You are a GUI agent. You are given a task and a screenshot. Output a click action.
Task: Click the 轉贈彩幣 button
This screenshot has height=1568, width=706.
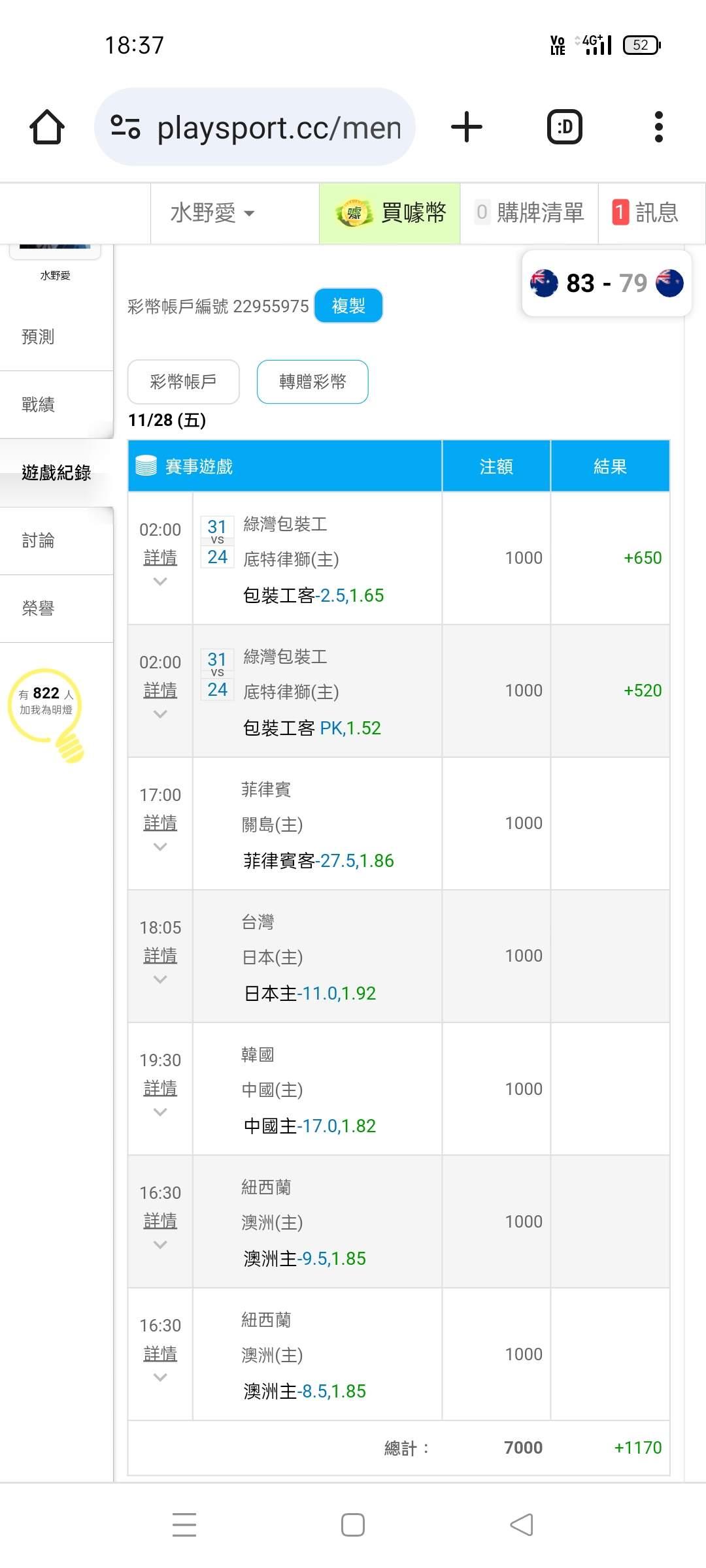click(x=312, y=382)
